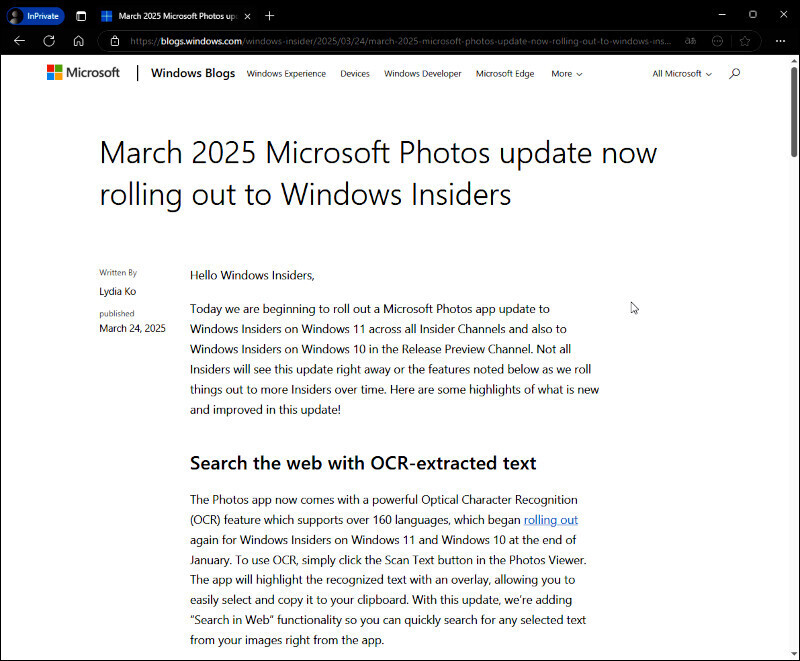Open the site search magnifier icon
Image resolution: width=800 pixels, height=661 pixels.
tap(735, 73)
